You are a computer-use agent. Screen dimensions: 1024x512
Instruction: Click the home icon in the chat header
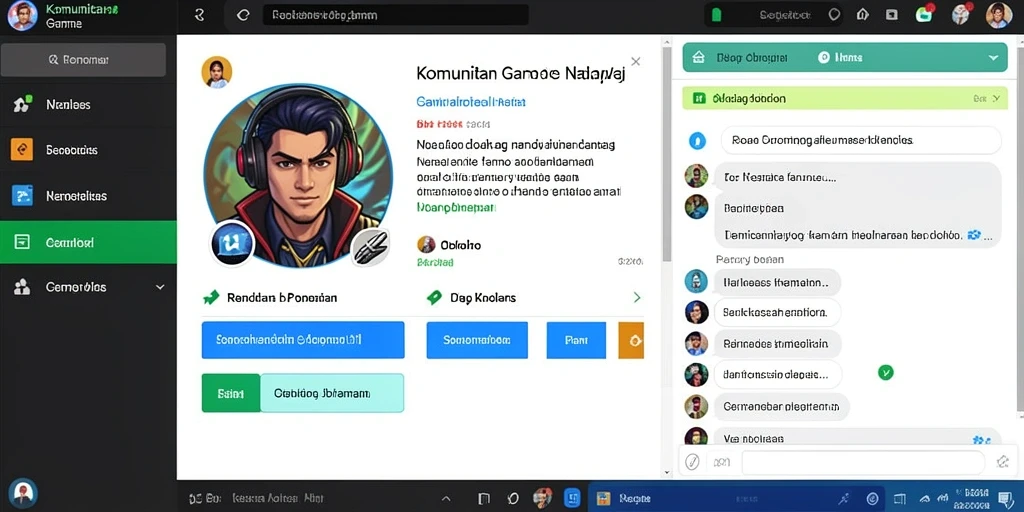pos(698,57)
